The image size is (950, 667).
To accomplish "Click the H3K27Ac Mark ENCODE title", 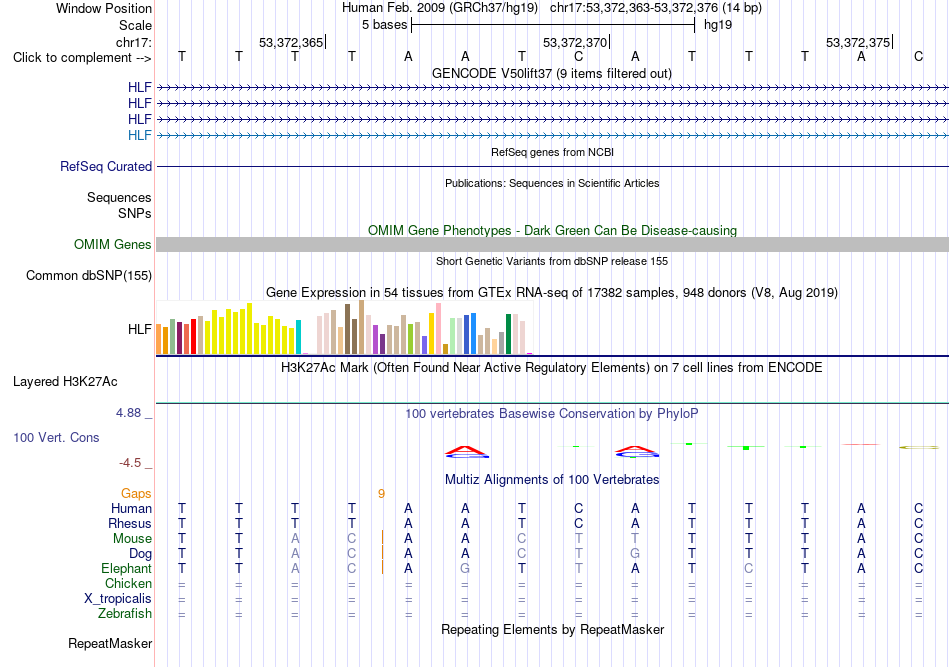I will click(552, 368).
